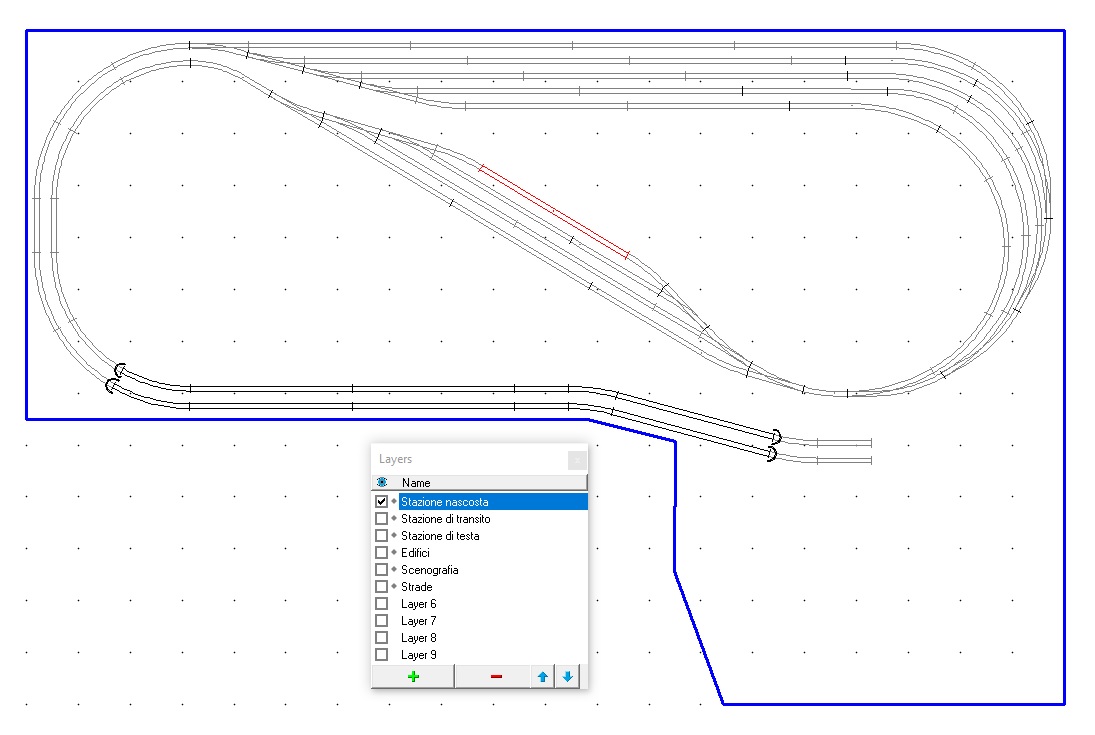
Task: Click the diamond marker beside Stazione di testa
Action: (394, 535)
